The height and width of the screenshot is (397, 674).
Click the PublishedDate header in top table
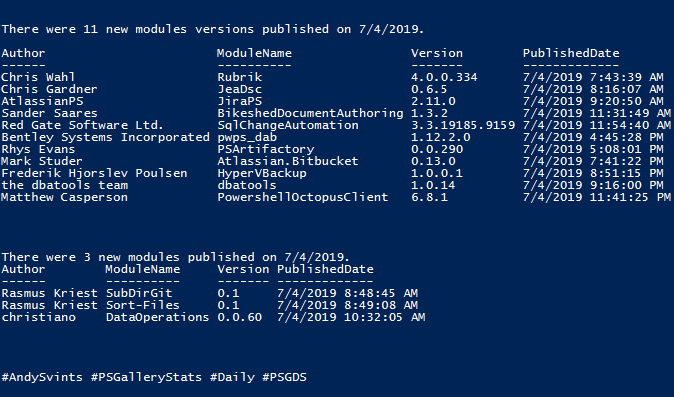(x=571, y=53)
